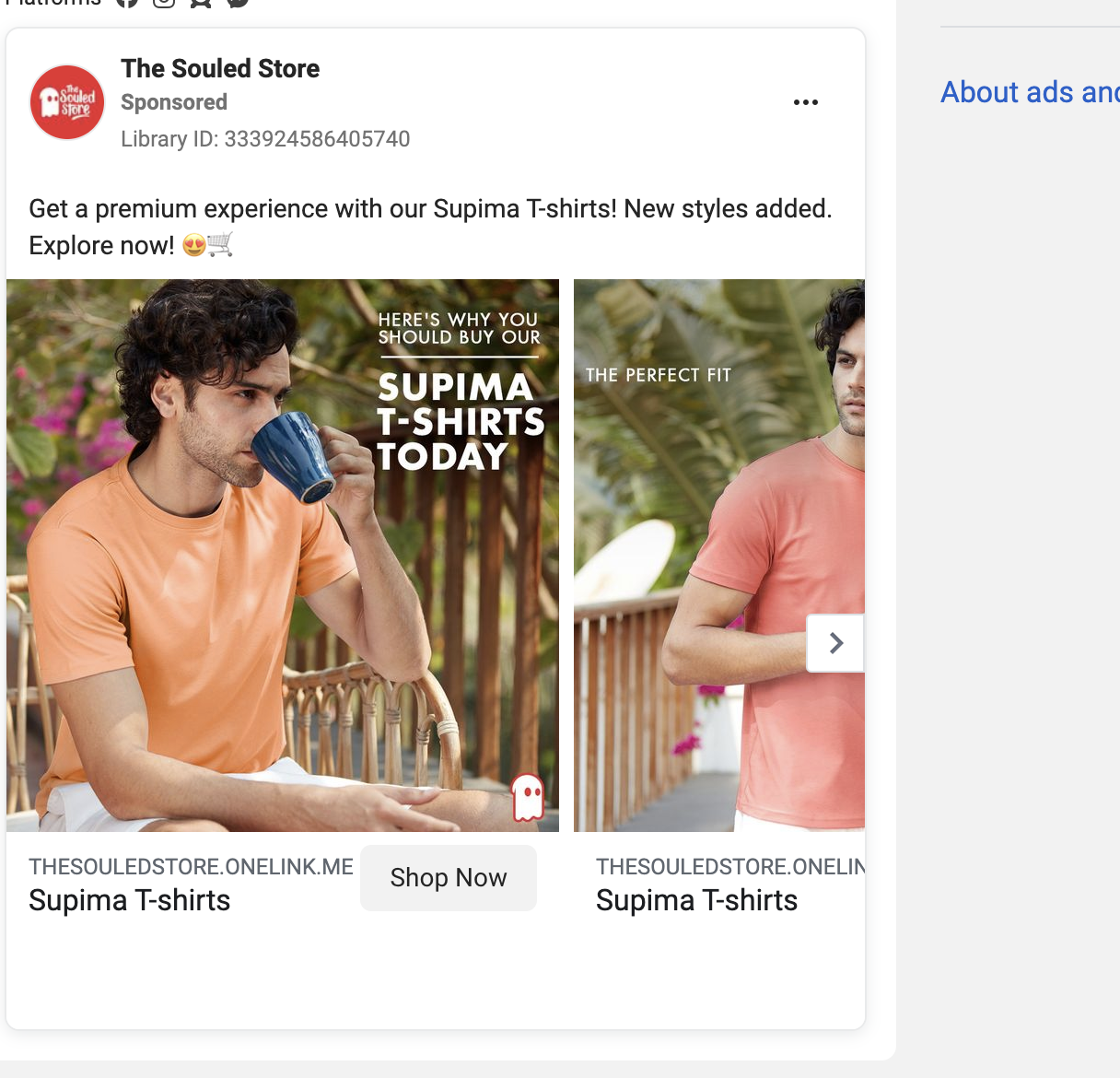
Task: Click the Instagram platform icon
Action: [164, 2]
